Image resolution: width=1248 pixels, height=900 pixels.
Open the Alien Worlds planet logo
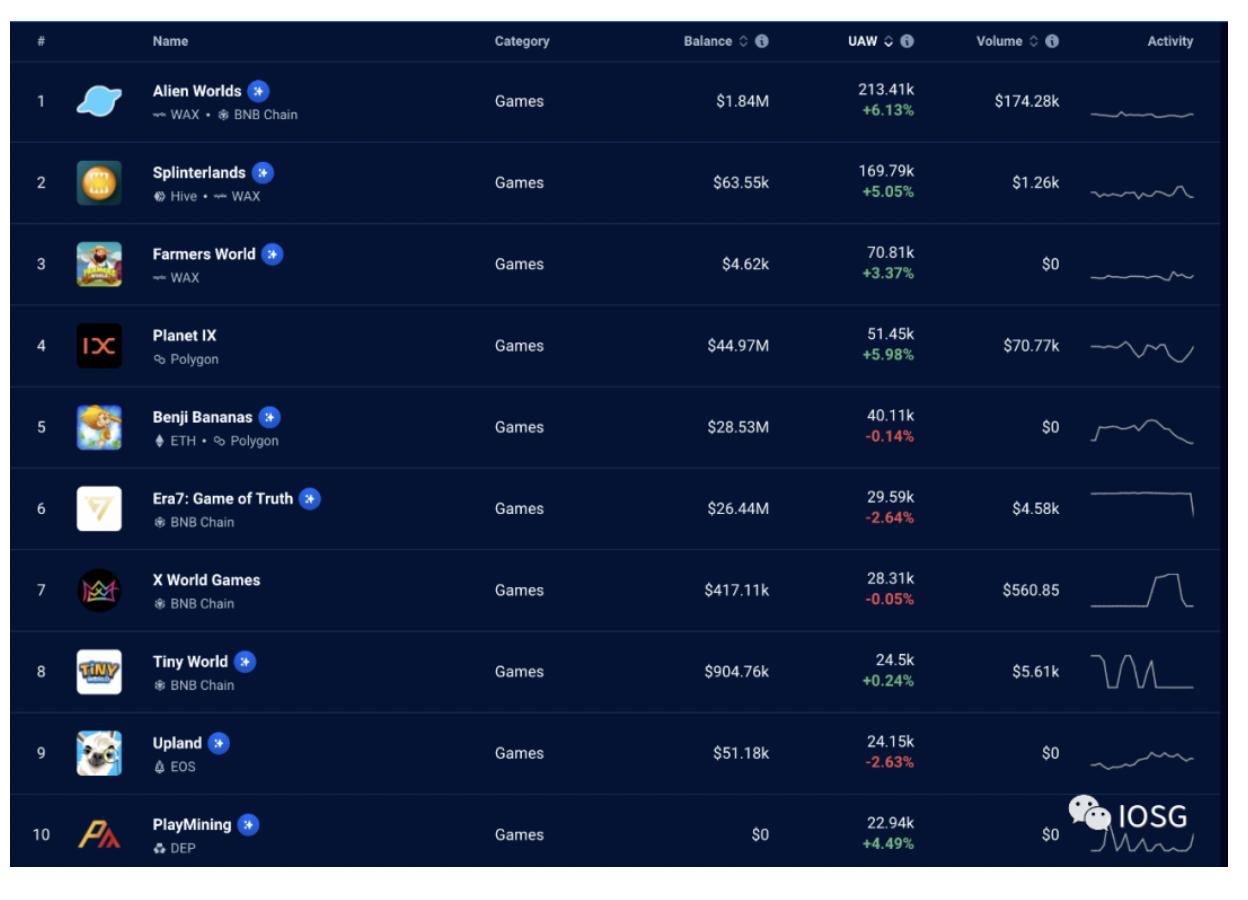[99, 101]
